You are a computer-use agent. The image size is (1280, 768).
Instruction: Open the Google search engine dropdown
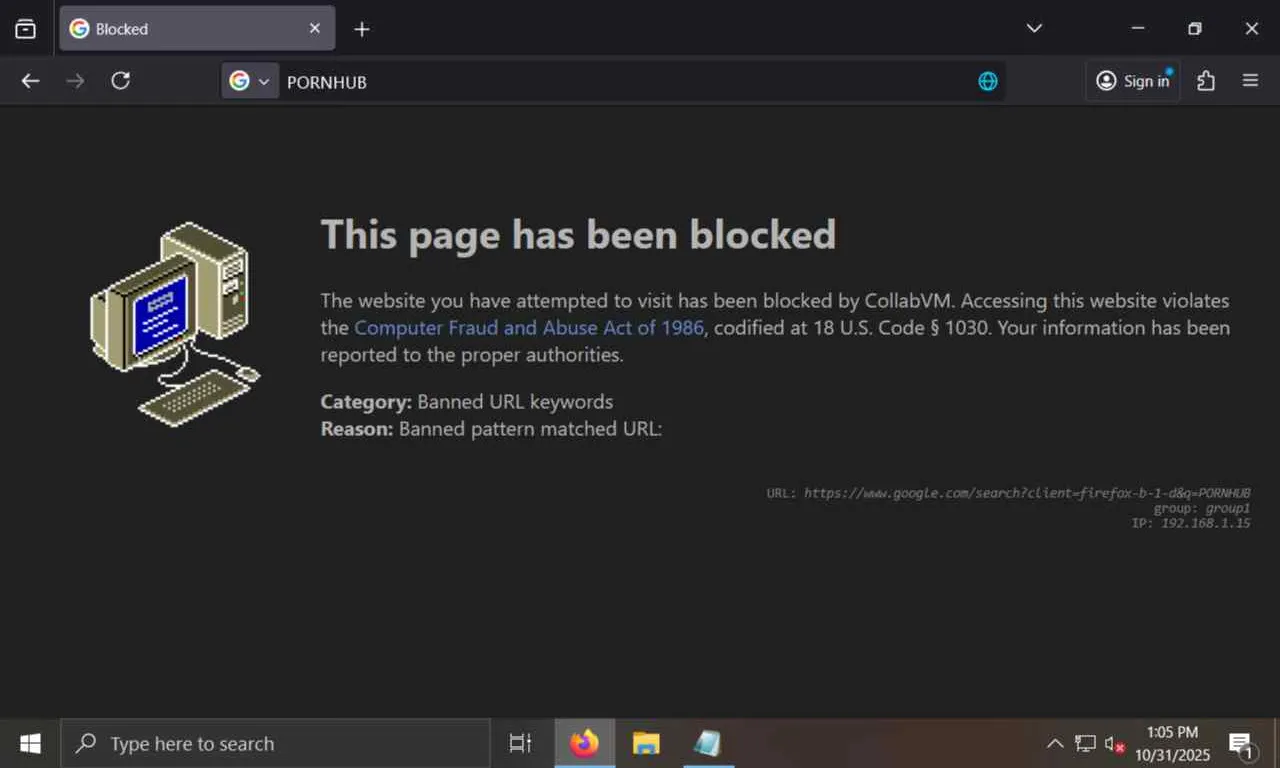pos(249,81)
